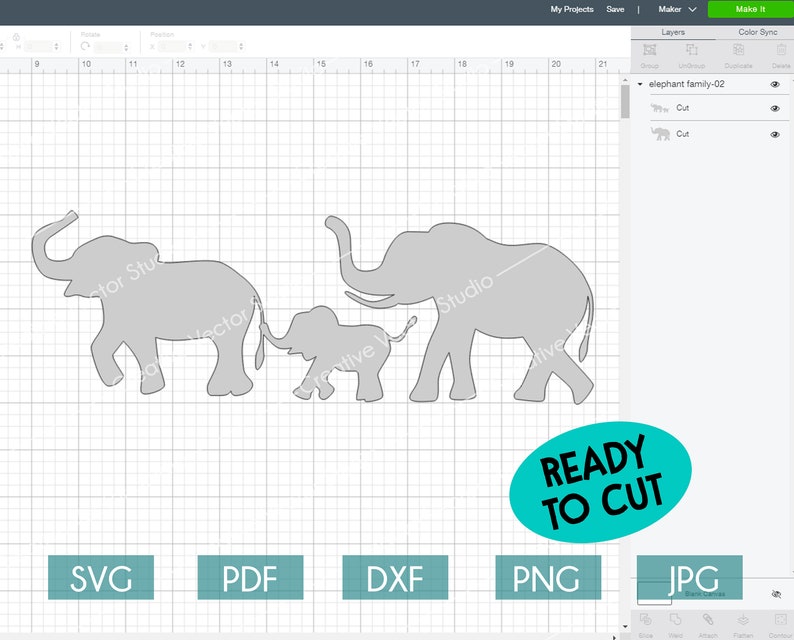Click the Blank Canvas color swatch
Screen dimensions: 794x640
pyautogui.click(x=654, y=593)
